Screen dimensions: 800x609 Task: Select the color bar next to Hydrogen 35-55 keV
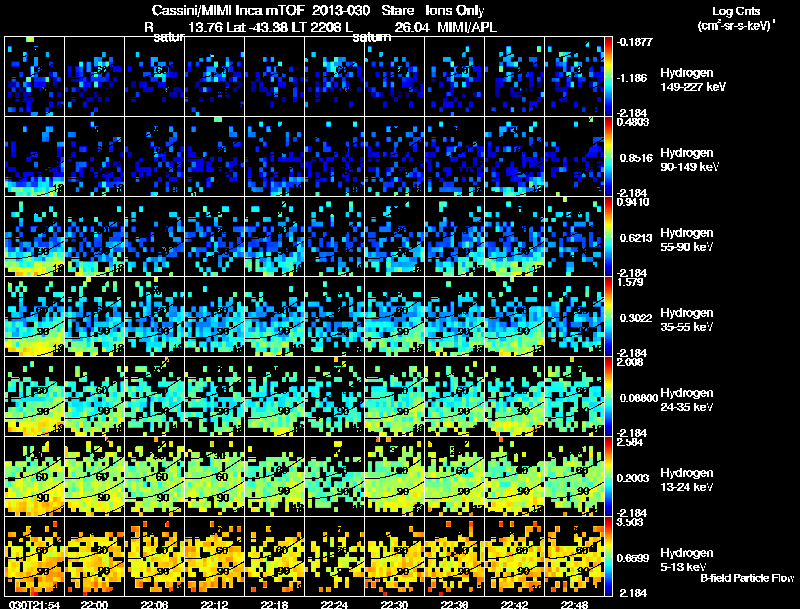click(x=608, y=316)
